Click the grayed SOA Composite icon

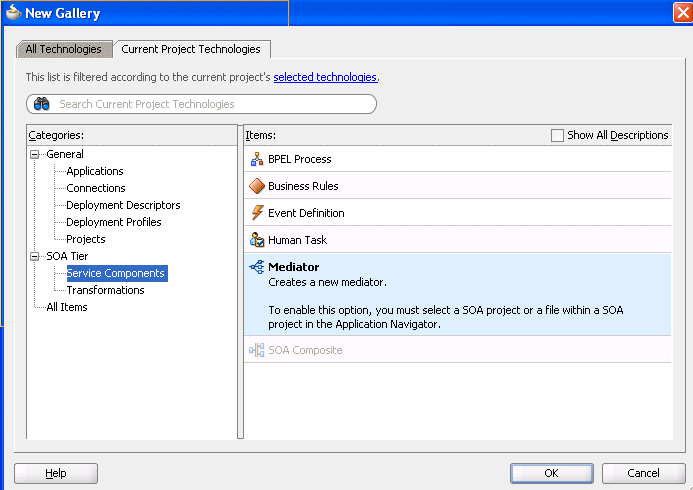pyautogui.click(x=257, y=350)
